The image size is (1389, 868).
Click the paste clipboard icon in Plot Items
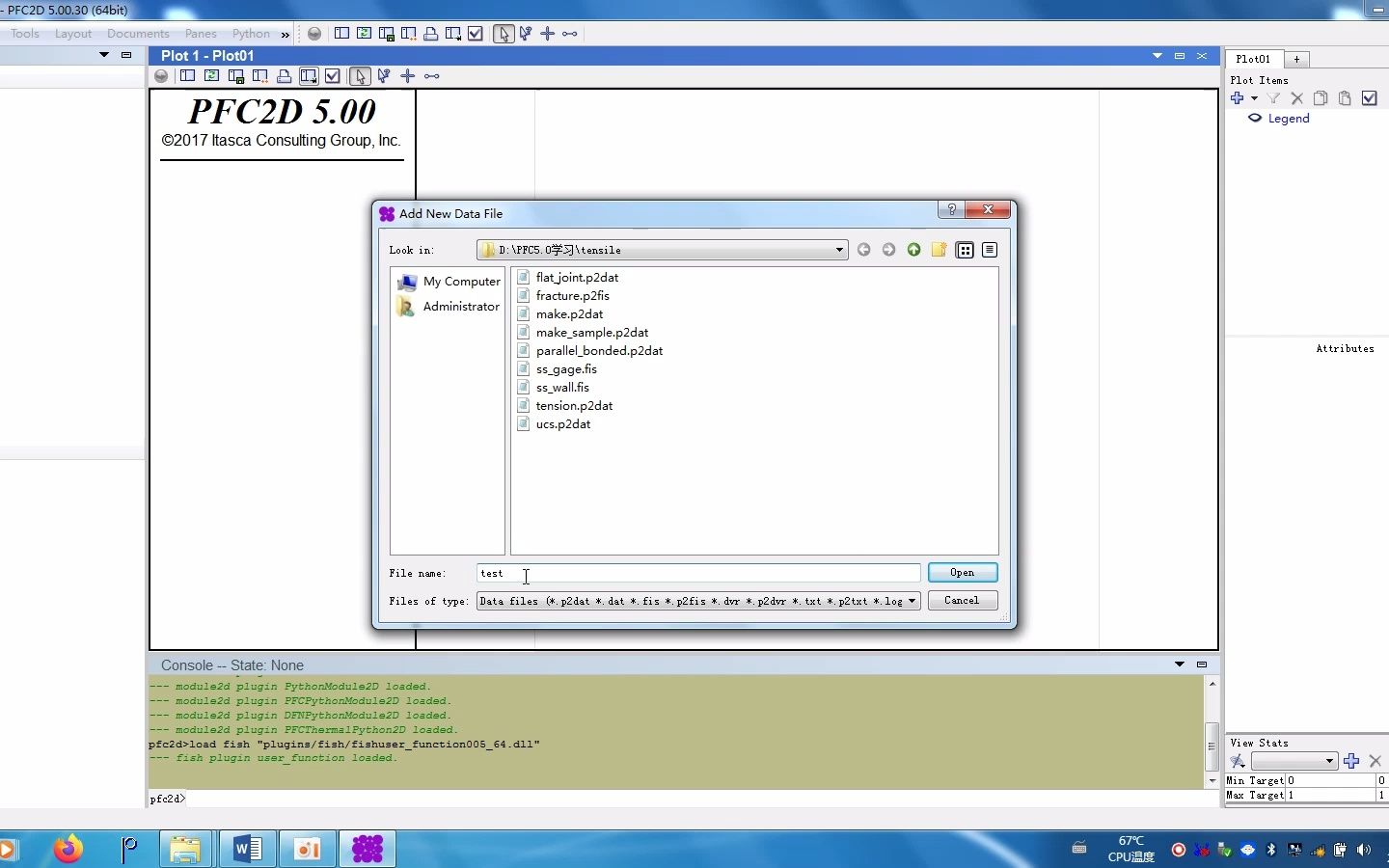[1345, 98]
